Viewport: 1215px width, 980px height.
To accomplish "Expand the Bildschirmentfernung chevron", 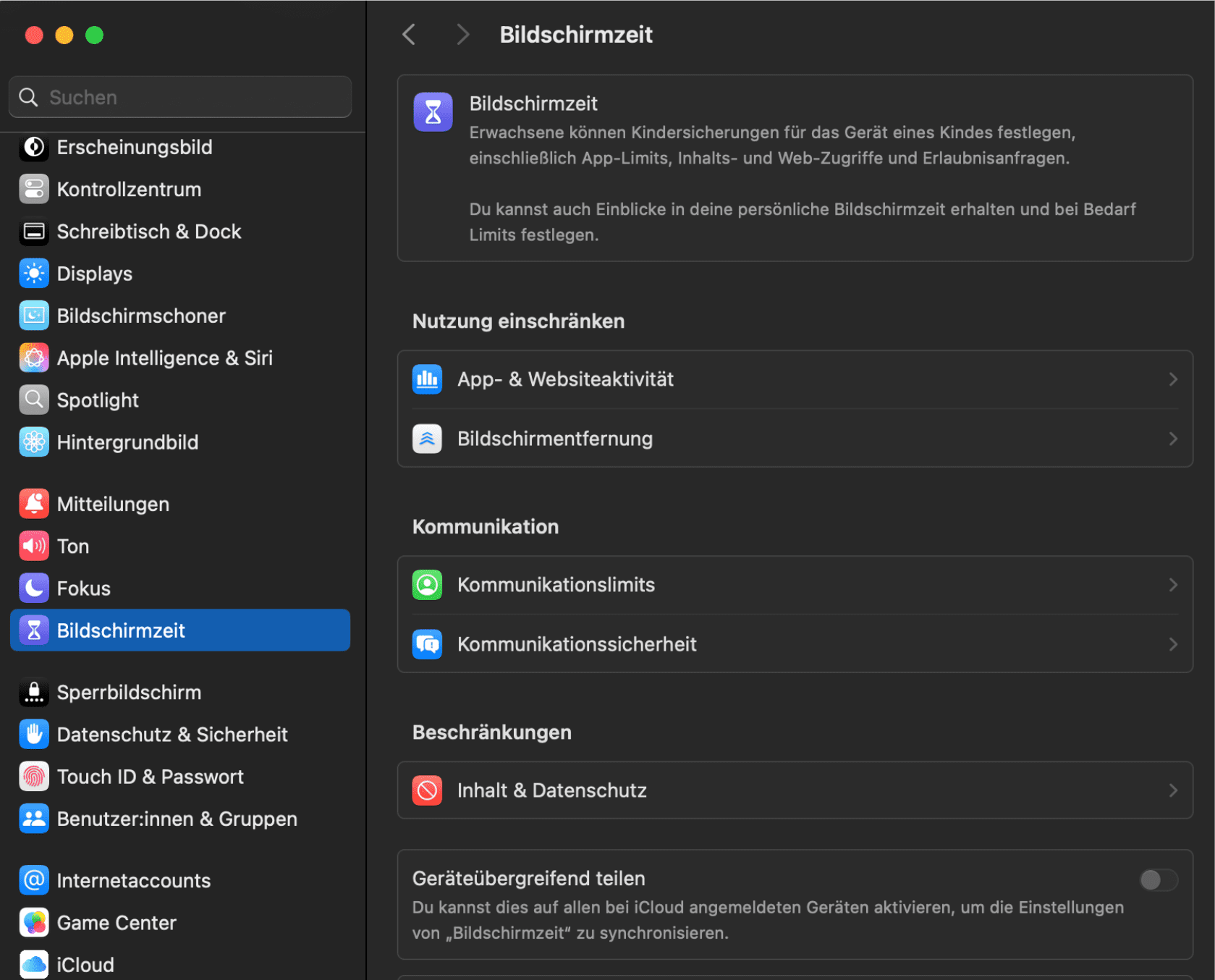I will pos(1172,439).
